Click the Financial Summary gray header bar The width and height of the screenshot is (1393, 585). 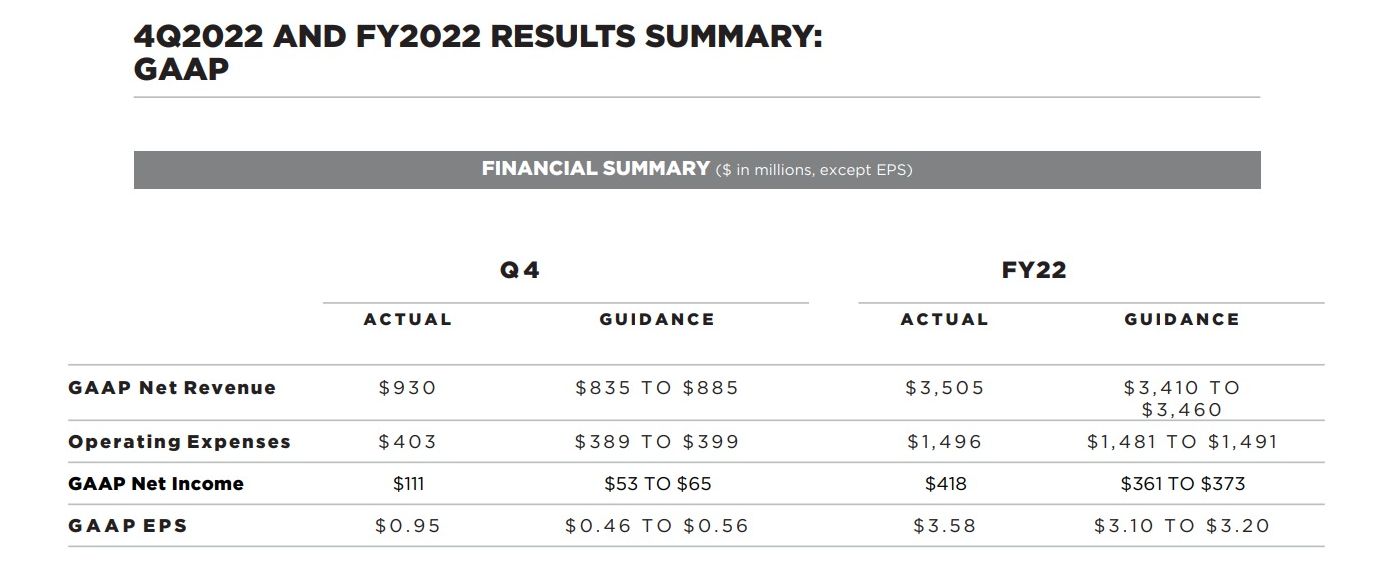pyautogui.click(x=696, y=170)
